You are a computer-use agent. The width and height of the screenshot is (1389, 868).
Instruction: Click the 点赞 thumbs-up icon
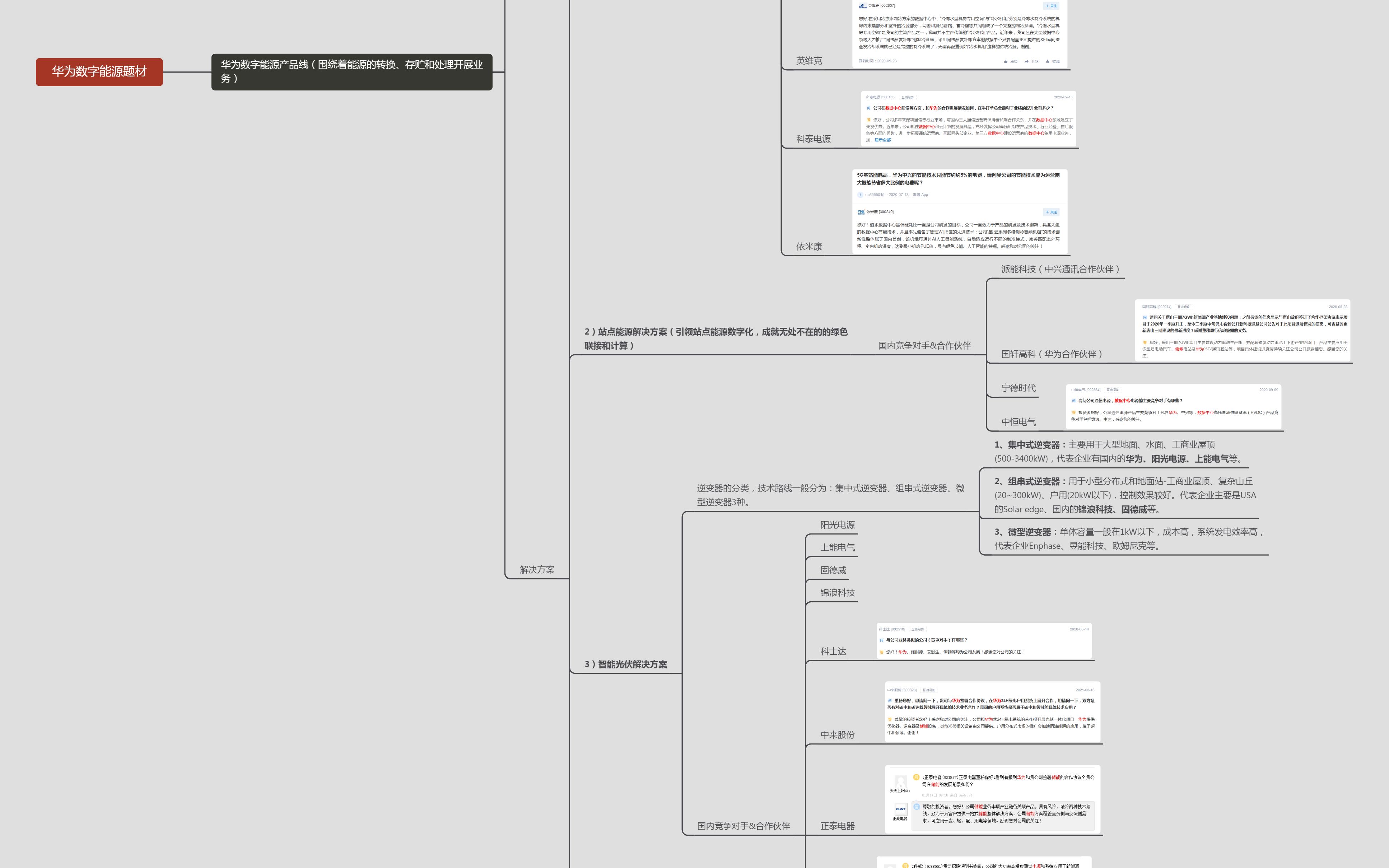(1006, 61)
